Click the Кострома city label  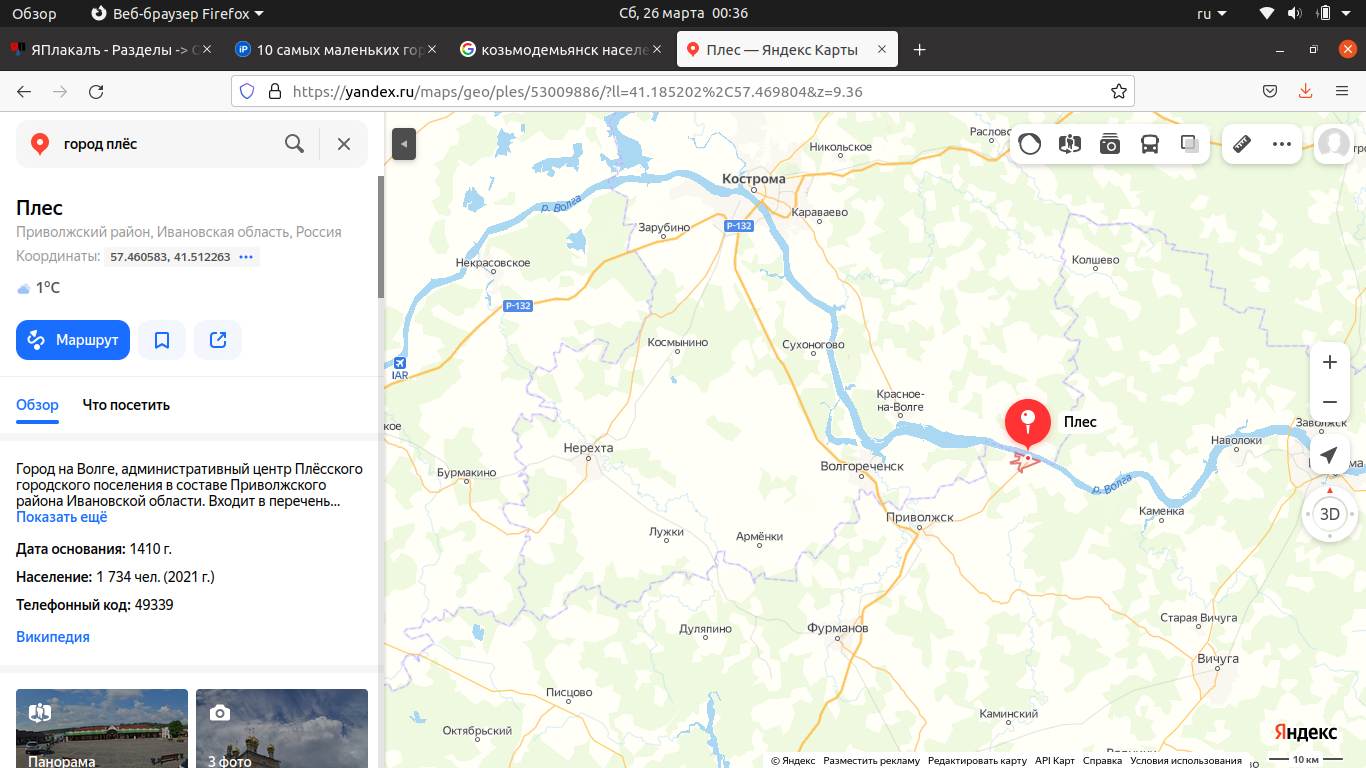(754, 179)
